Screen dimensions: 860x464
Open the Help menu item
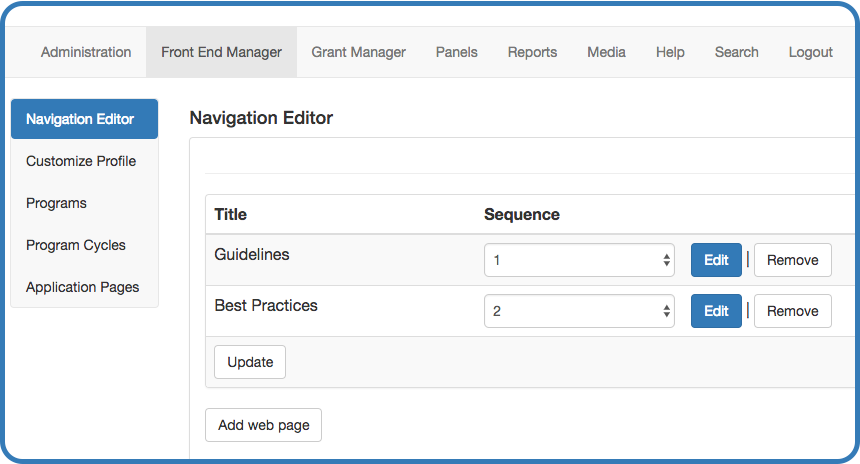click(670, 52)
